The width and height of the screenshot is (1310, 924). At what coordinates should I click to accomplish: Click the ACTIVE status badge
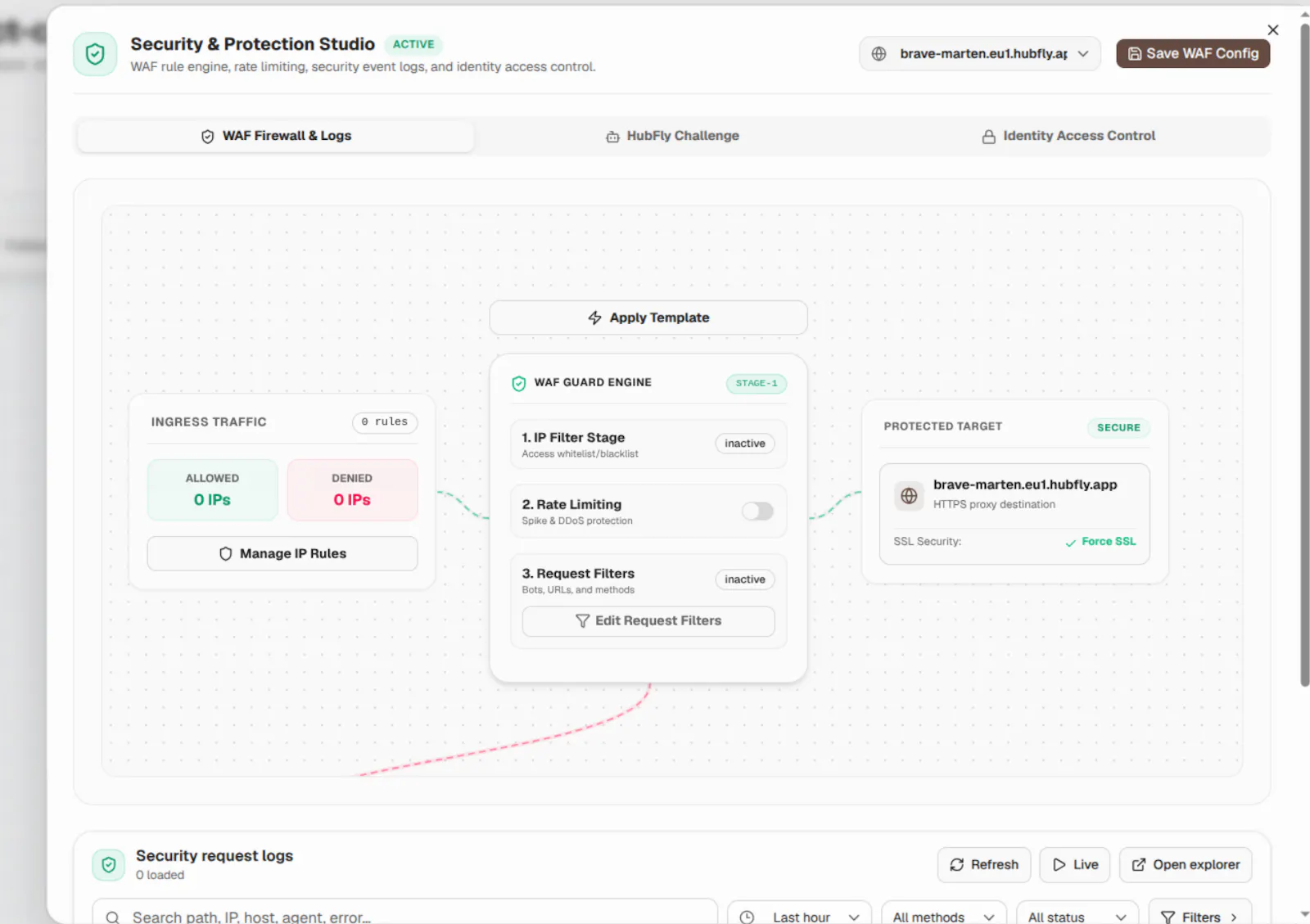413,44
